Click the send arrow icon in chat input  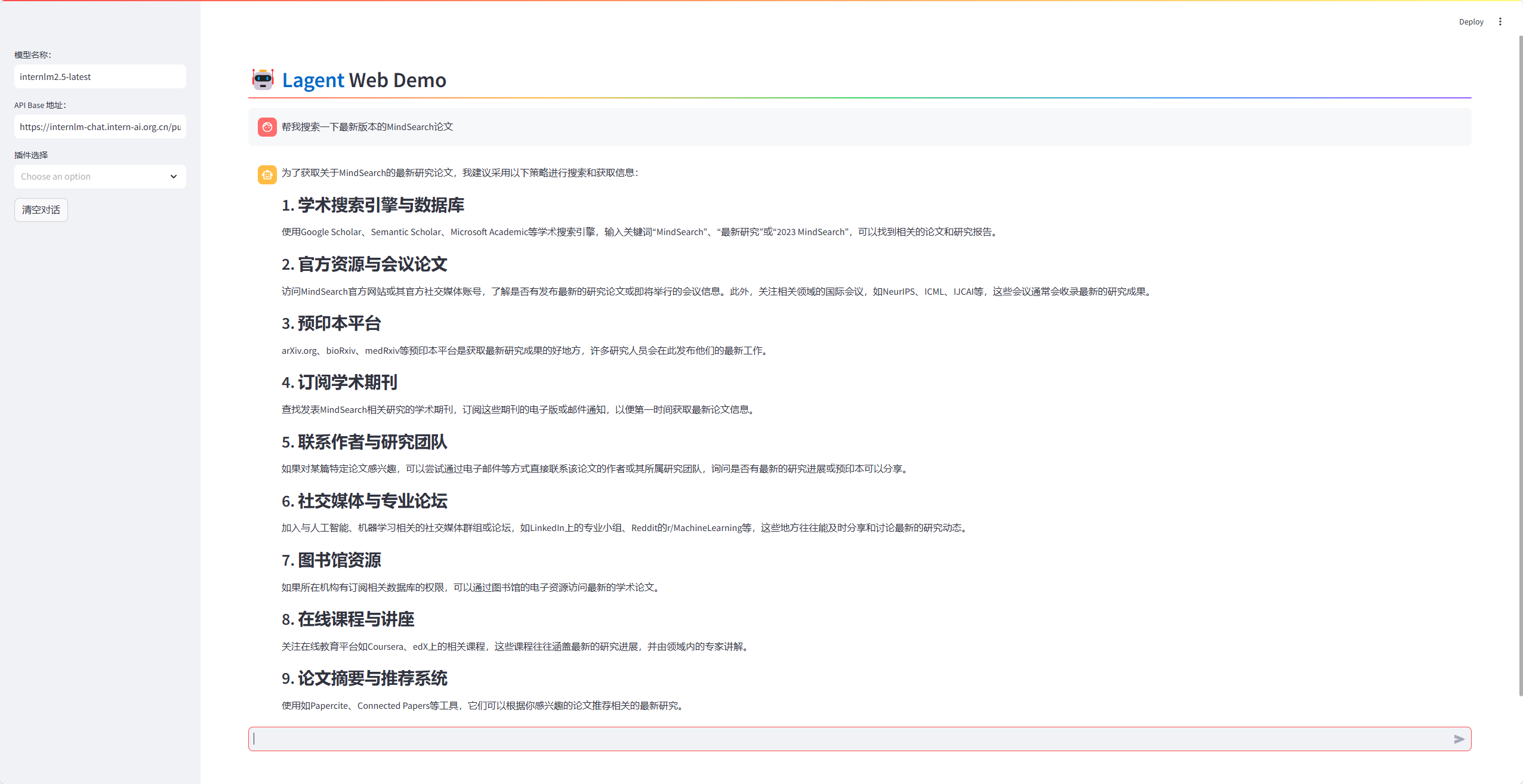point(1459,739)
